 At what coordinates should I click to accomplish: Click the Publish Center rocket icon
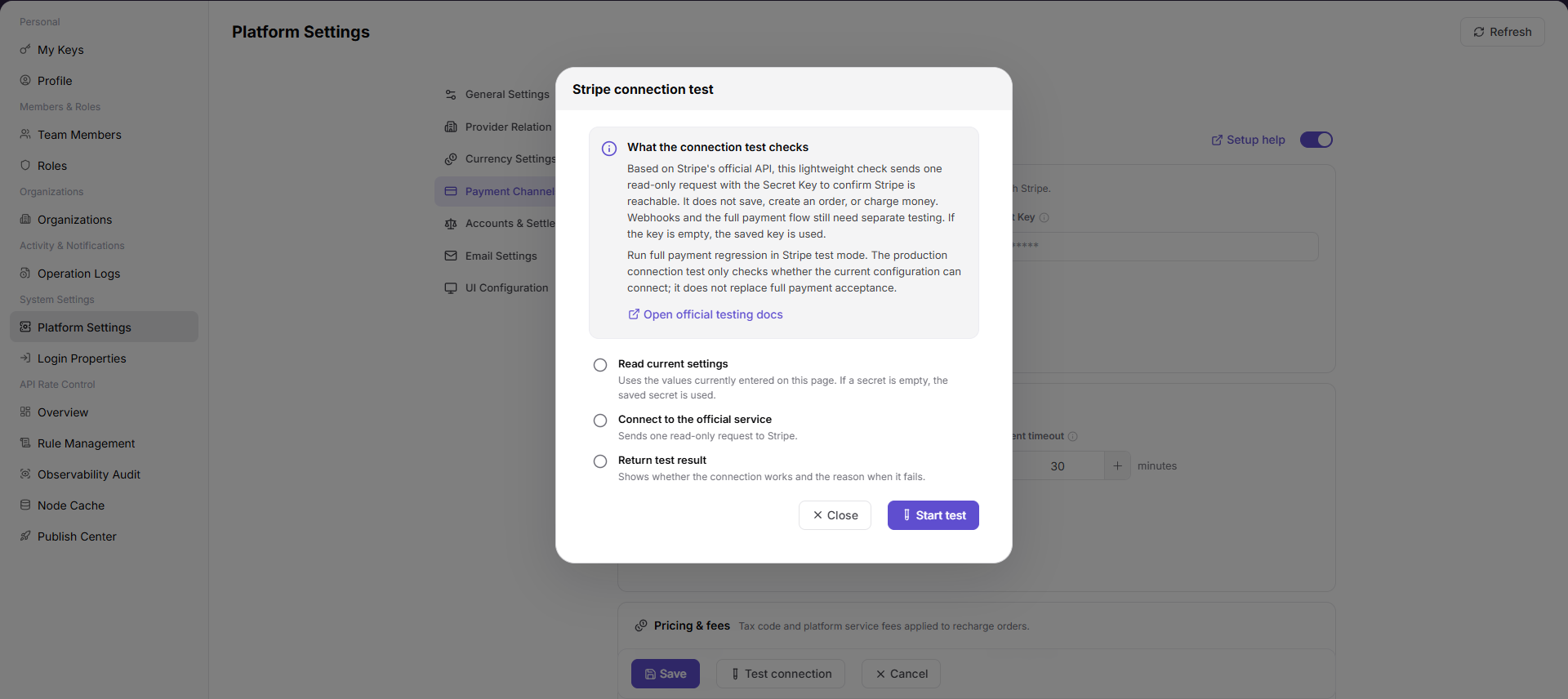(25, 536)
